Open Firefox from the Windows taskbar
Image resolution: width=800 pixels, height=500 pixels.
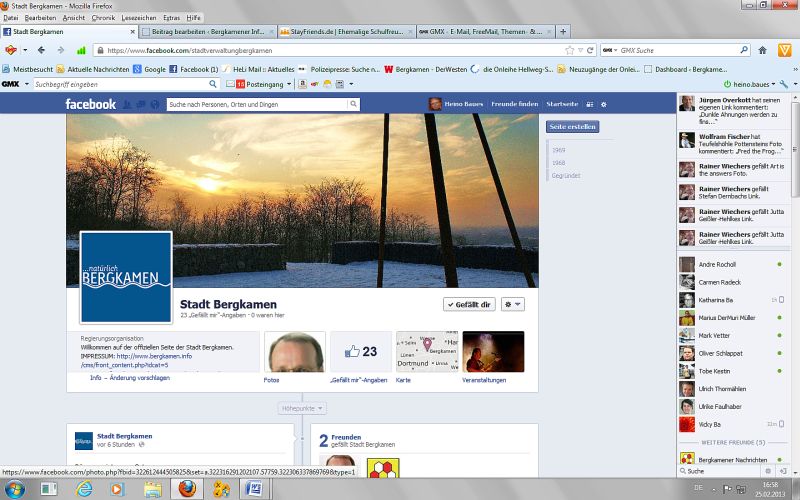187,489
